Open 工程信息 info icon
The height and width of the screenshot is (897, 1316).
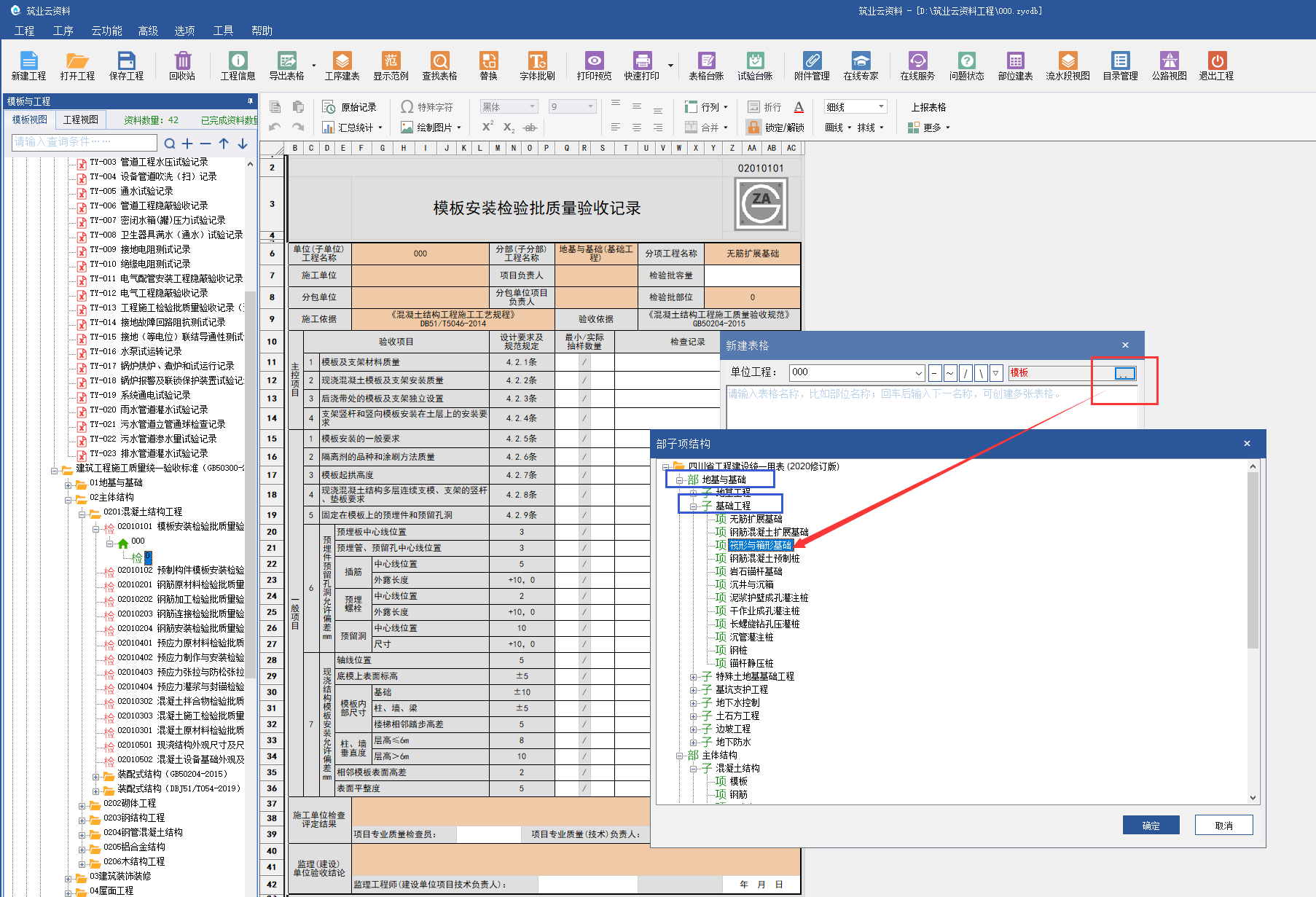pyautogui.click(x=238, y=66)
